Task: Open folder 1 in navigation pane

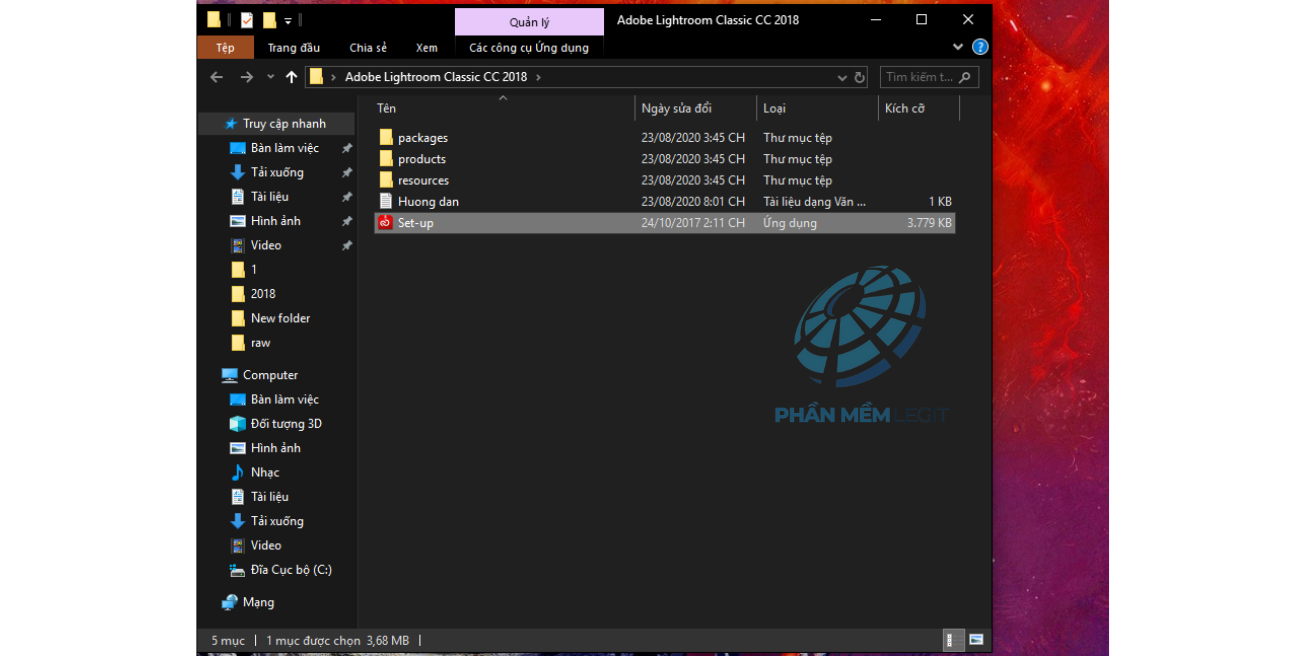Action: [254, 270]
